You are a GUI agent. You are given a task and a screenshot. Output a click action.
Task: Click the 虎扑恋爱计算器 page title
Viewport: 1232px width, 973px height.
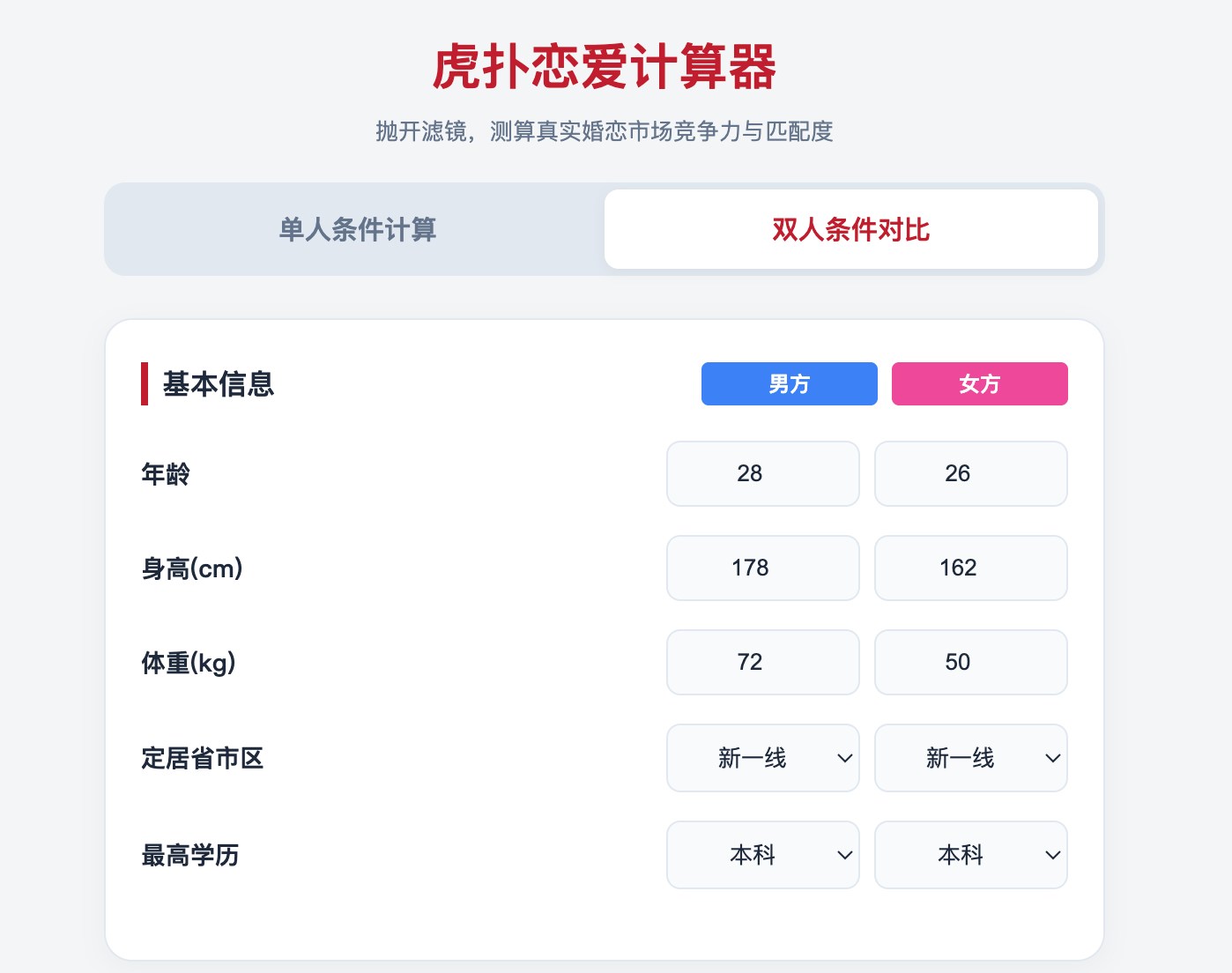(605, 67)
